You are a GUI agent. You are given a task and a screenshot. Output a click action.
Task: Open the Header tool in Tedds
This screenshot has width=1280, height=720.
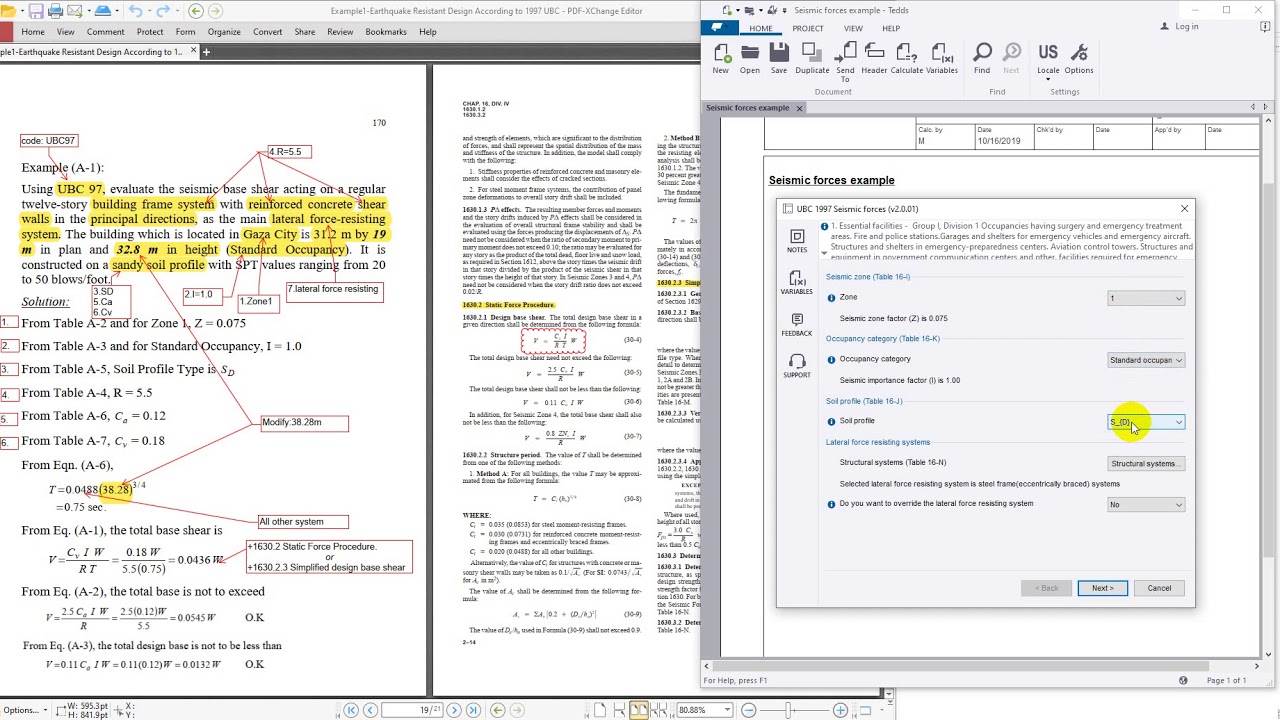[874, 58]
